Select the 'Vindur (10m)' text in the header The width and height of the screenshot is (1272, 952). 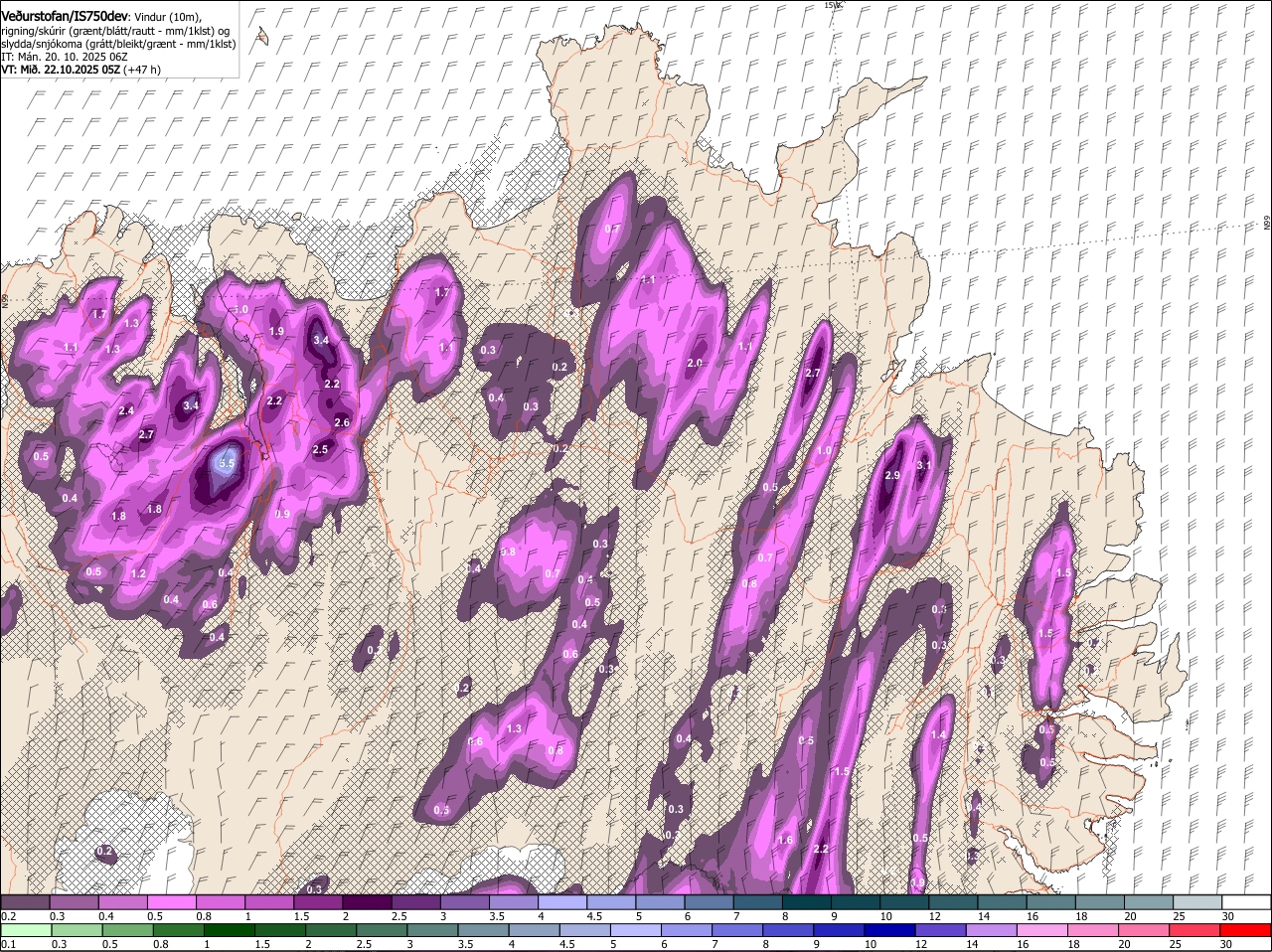(x=166, y=17)
